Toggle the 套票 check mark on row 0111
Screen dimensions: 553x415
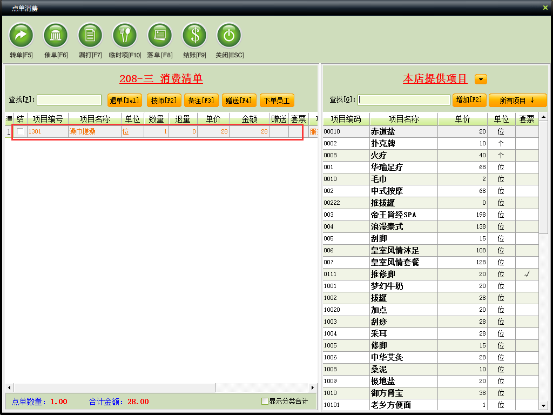coord(527,274)
